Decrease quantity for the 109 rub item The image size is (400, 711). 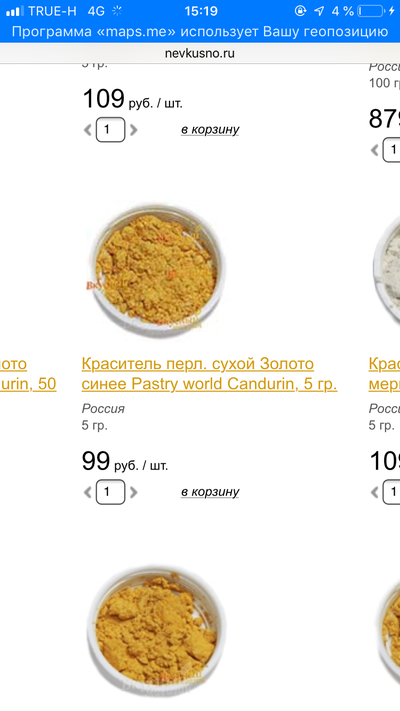[88, 130]
